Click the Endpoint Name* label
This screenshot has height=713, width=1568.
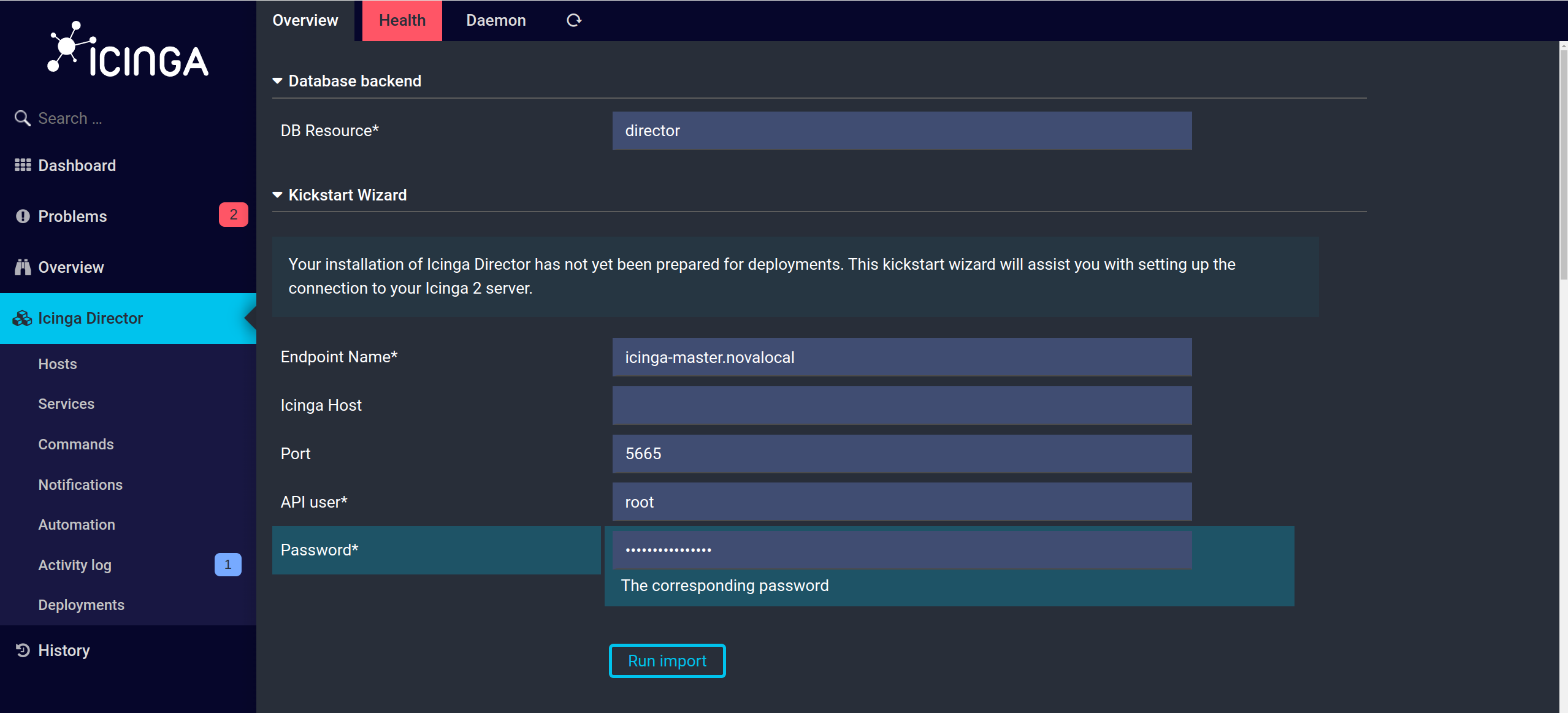pyautogui.click(x=339, y=357)
